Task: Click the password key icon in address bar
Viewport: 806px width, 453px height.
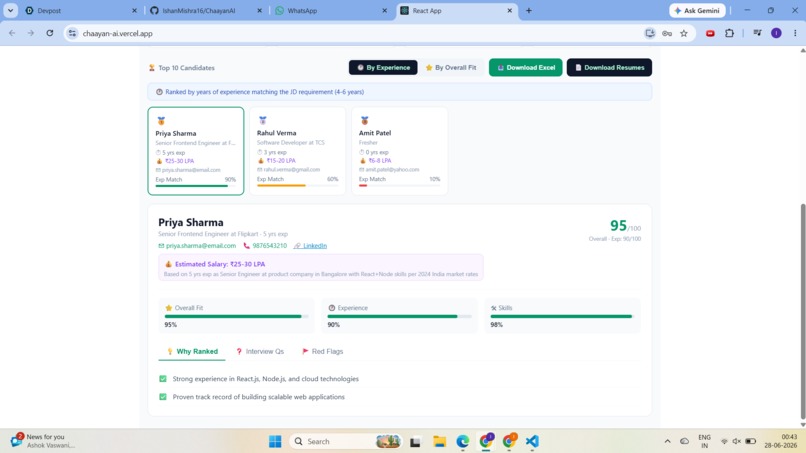Action: tap(667, 33)
